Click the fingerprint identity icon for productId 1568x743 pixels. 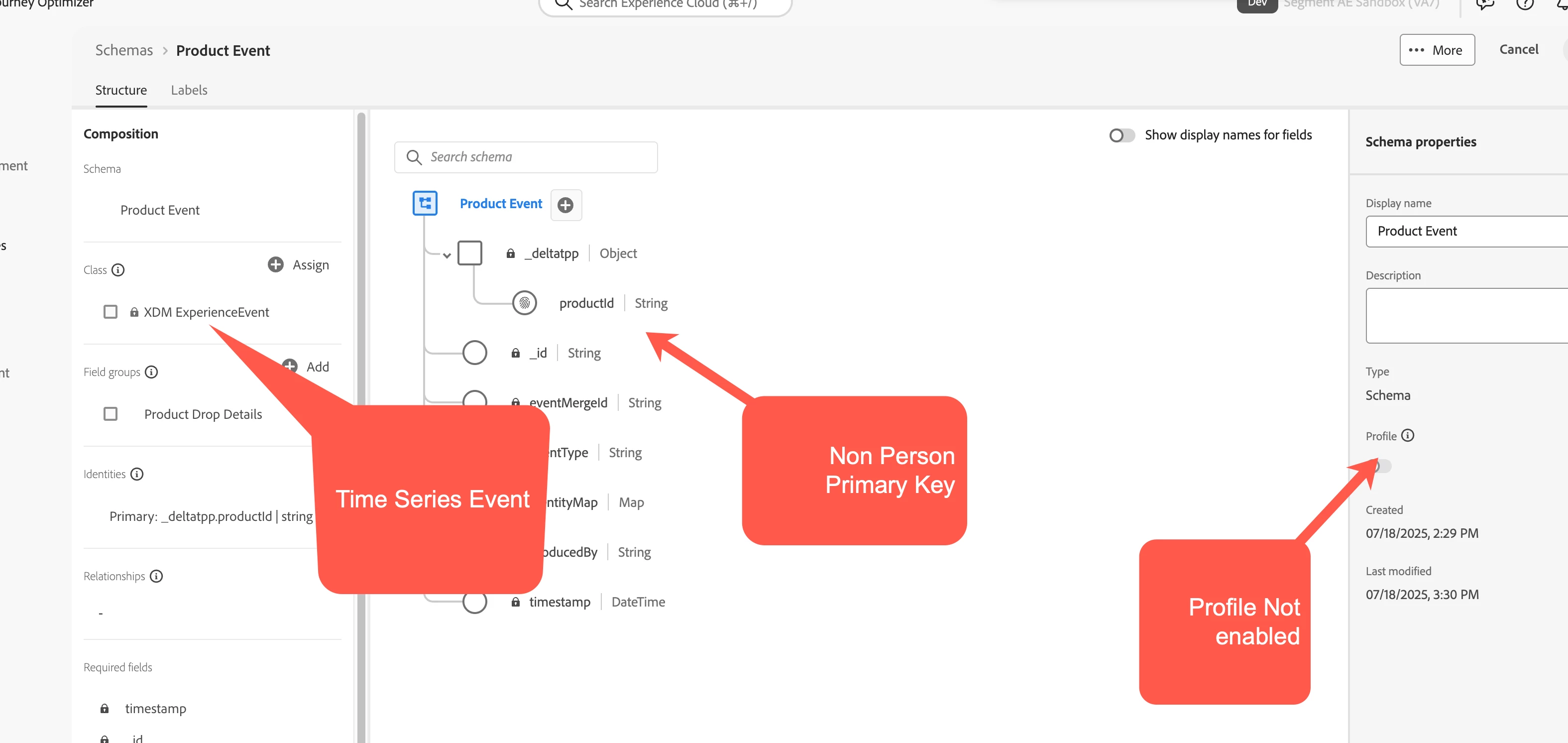[x=524, y=303]
